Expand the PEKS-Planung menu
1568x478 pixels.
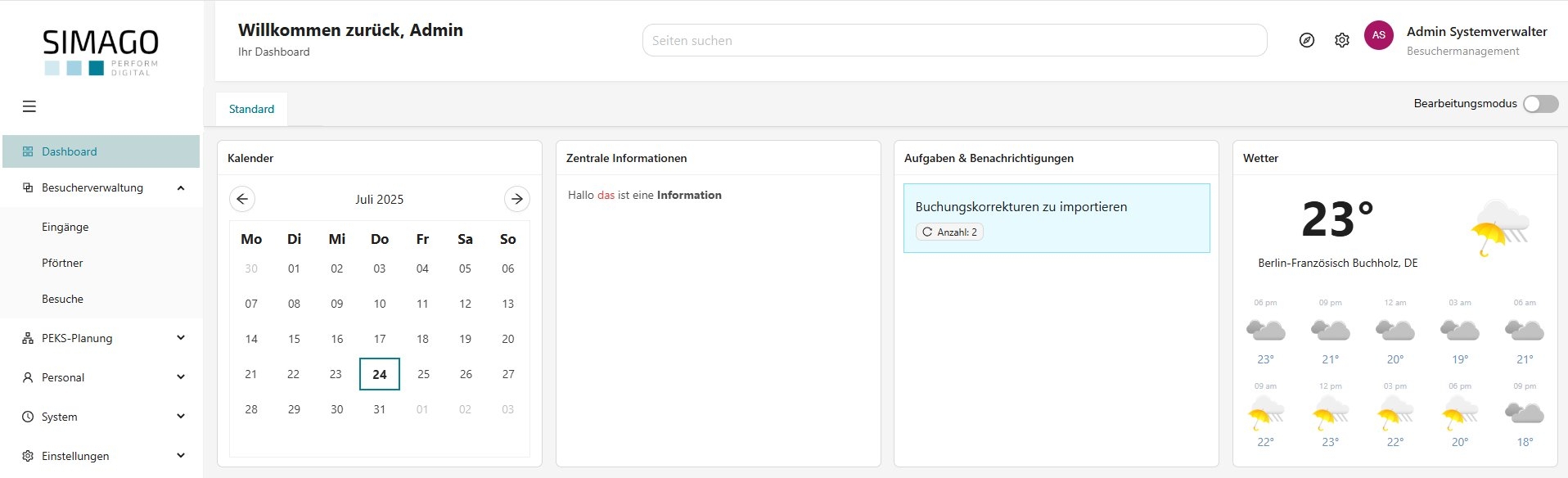click(181, 338)
